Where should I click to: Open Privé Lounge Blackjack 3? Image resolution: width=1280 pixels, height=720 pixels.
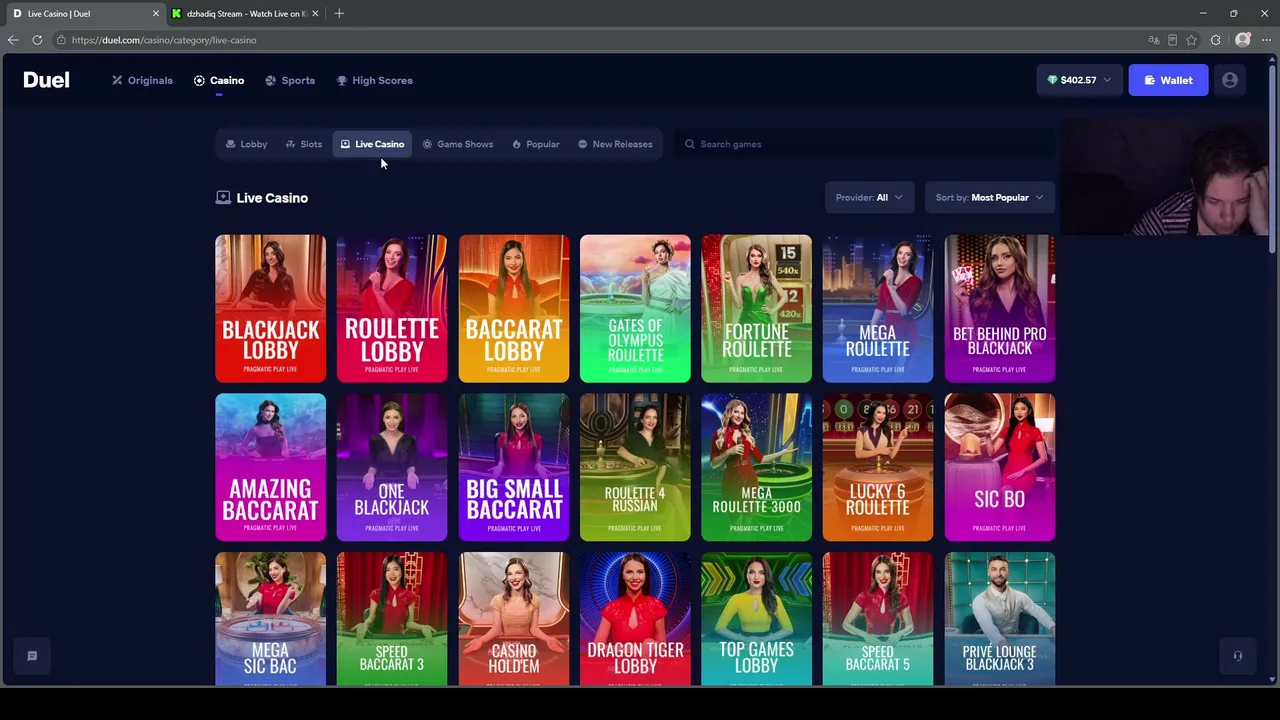1000,619
